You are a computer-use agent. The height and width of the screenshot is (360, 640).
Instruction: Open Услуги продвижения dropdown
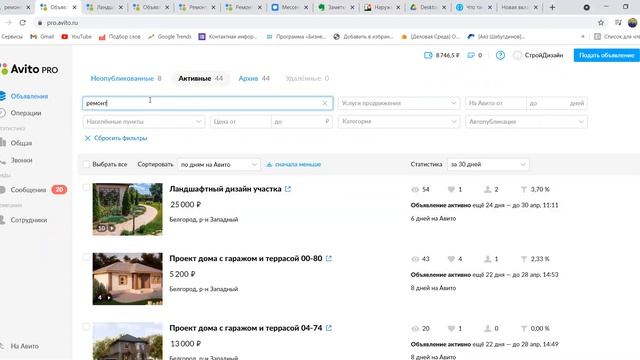[x=399, y=103]
